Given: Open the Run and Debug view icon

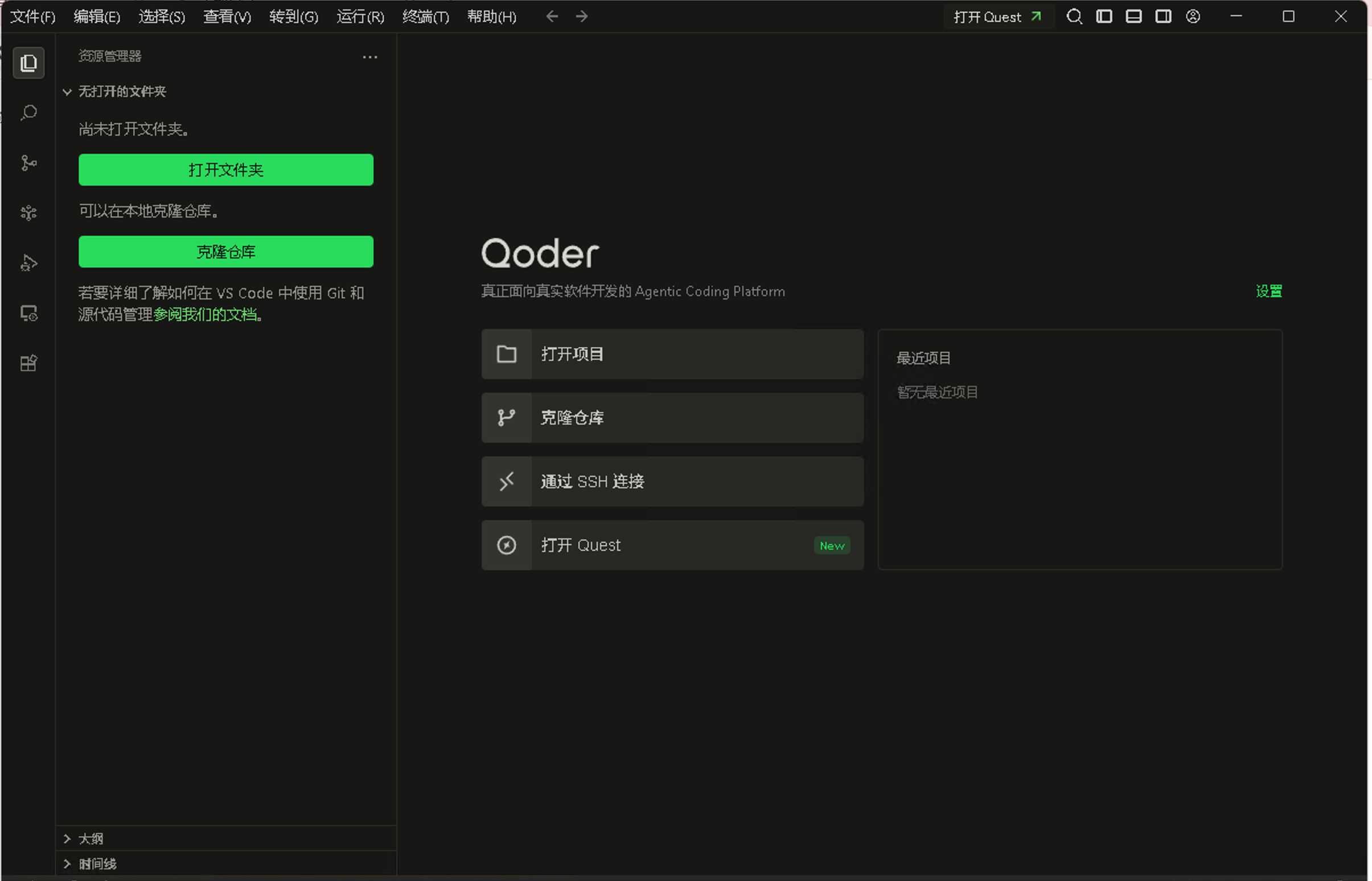Looking at the screenshot, I should point(28,263).
